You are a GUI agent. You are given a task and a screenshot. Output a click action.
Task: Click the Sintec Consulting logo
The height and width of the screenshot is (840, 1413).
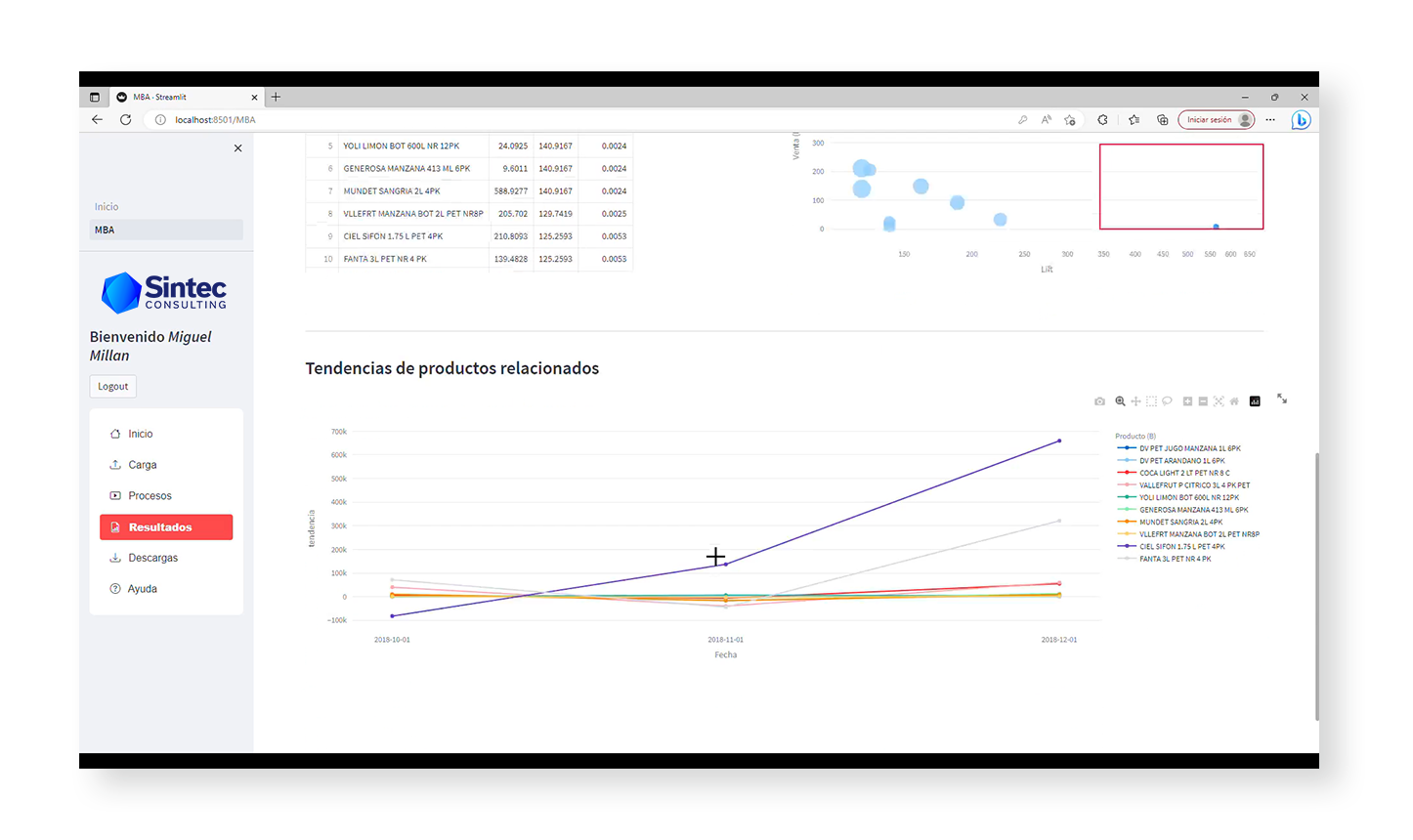164,292
